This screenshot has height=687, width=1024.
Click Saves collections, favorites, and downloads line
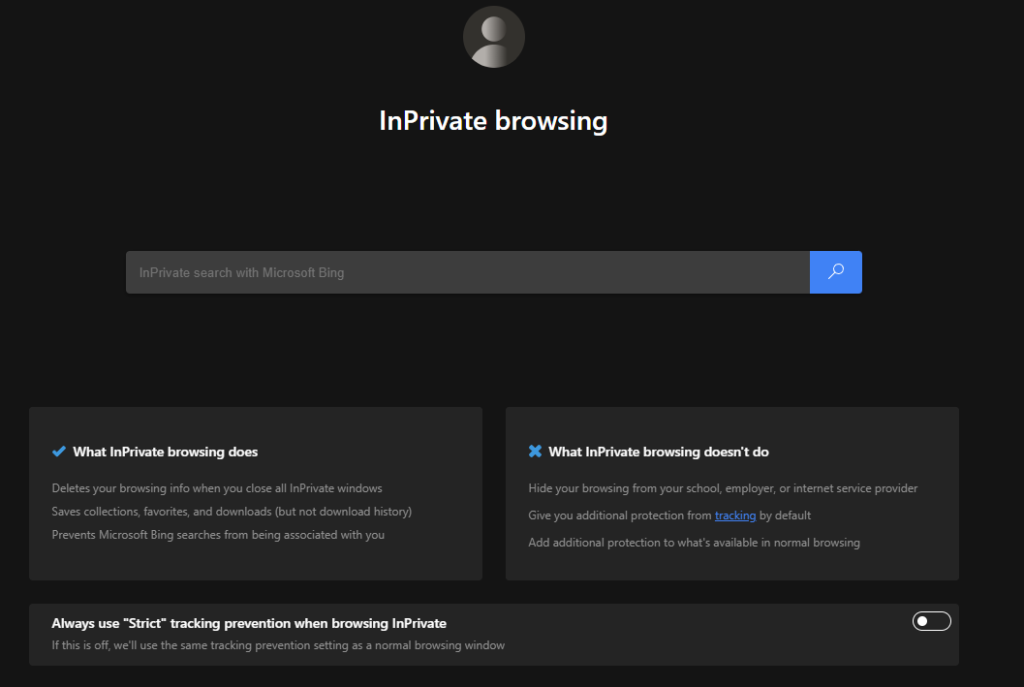(x=232, y=511)
